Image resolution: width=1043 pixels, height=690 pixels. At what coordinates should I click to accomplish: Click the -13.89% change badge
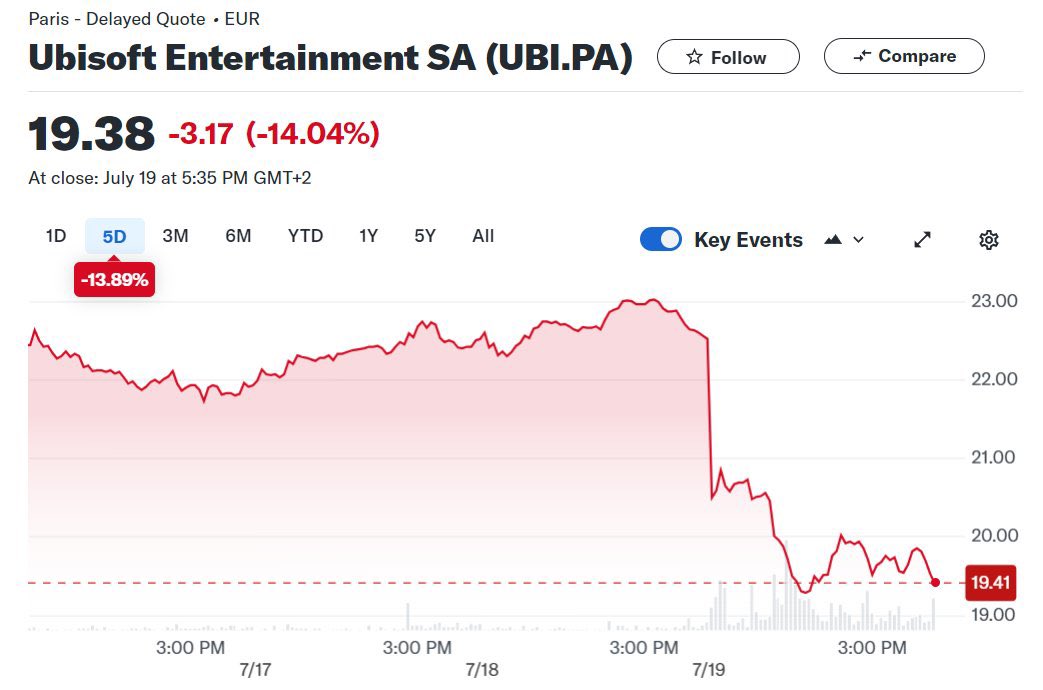(115, 280)
